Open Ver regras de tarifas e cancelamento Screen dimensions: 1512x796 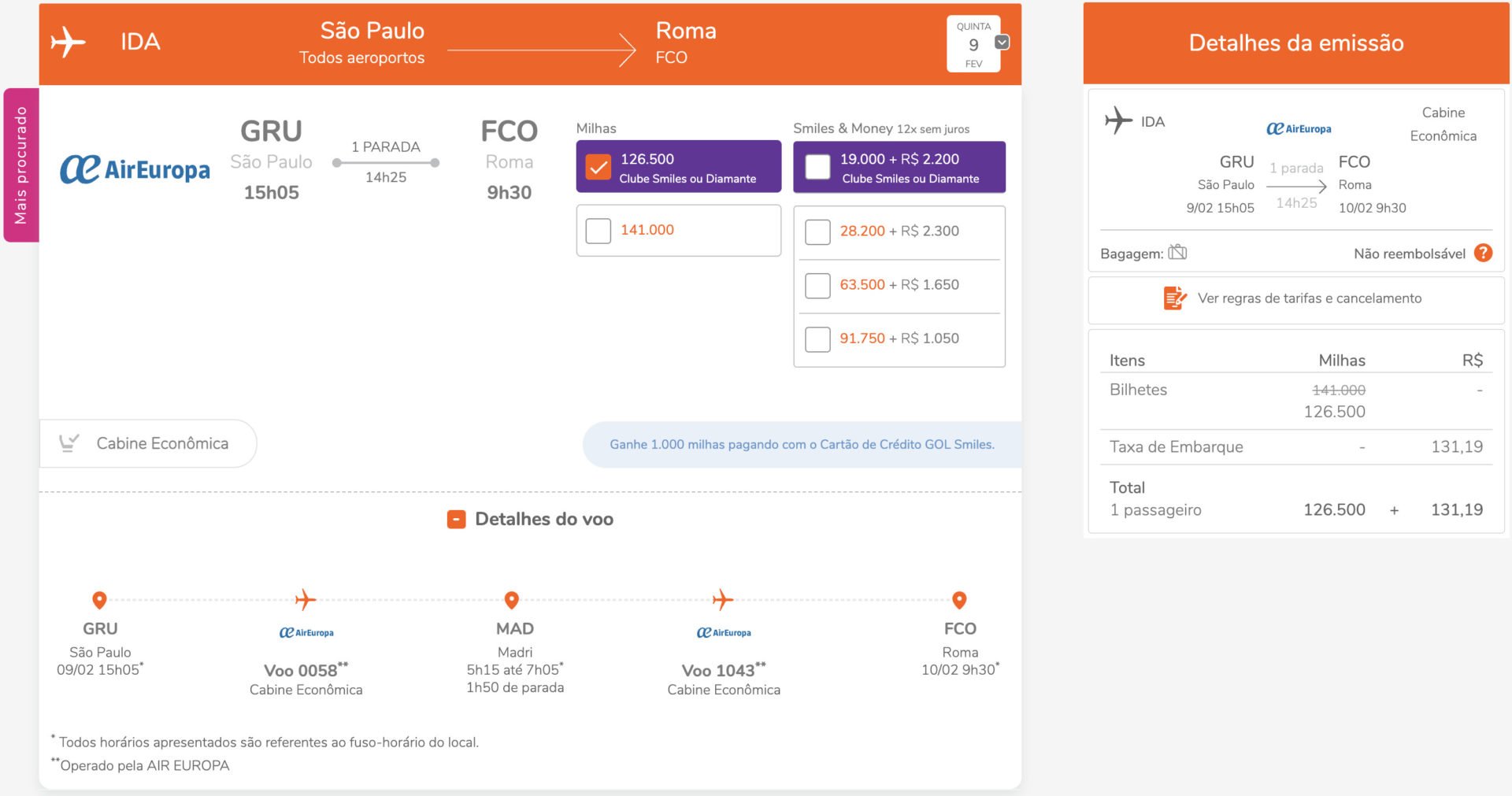1296,299
